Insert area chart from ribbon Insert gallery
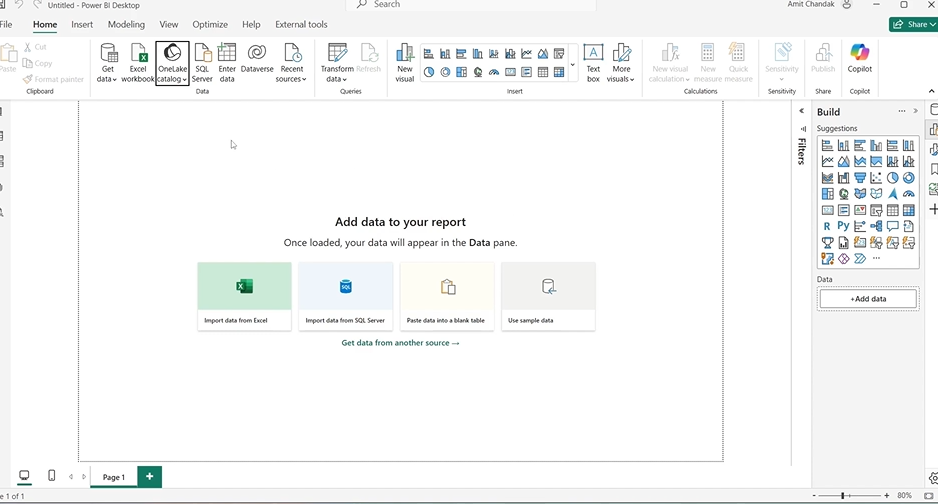The width and height of the screenshot is (938, 504). pyautogui.click(x=543, y=54)
